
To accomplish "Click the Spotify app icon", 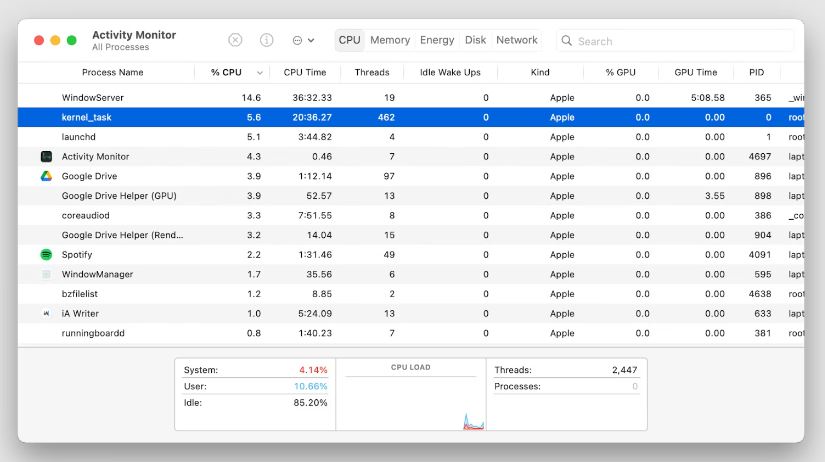I will point(46,255).
